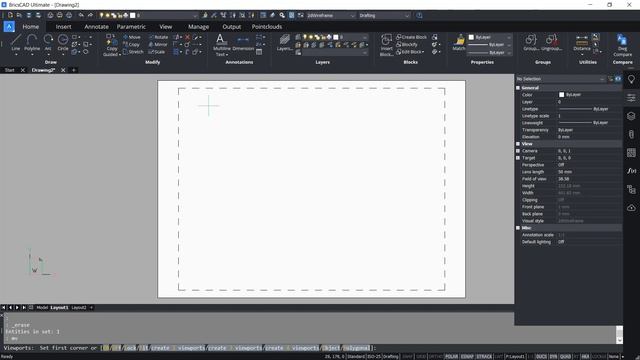Toggle DUCS in status bar

[x=541, y=357]
